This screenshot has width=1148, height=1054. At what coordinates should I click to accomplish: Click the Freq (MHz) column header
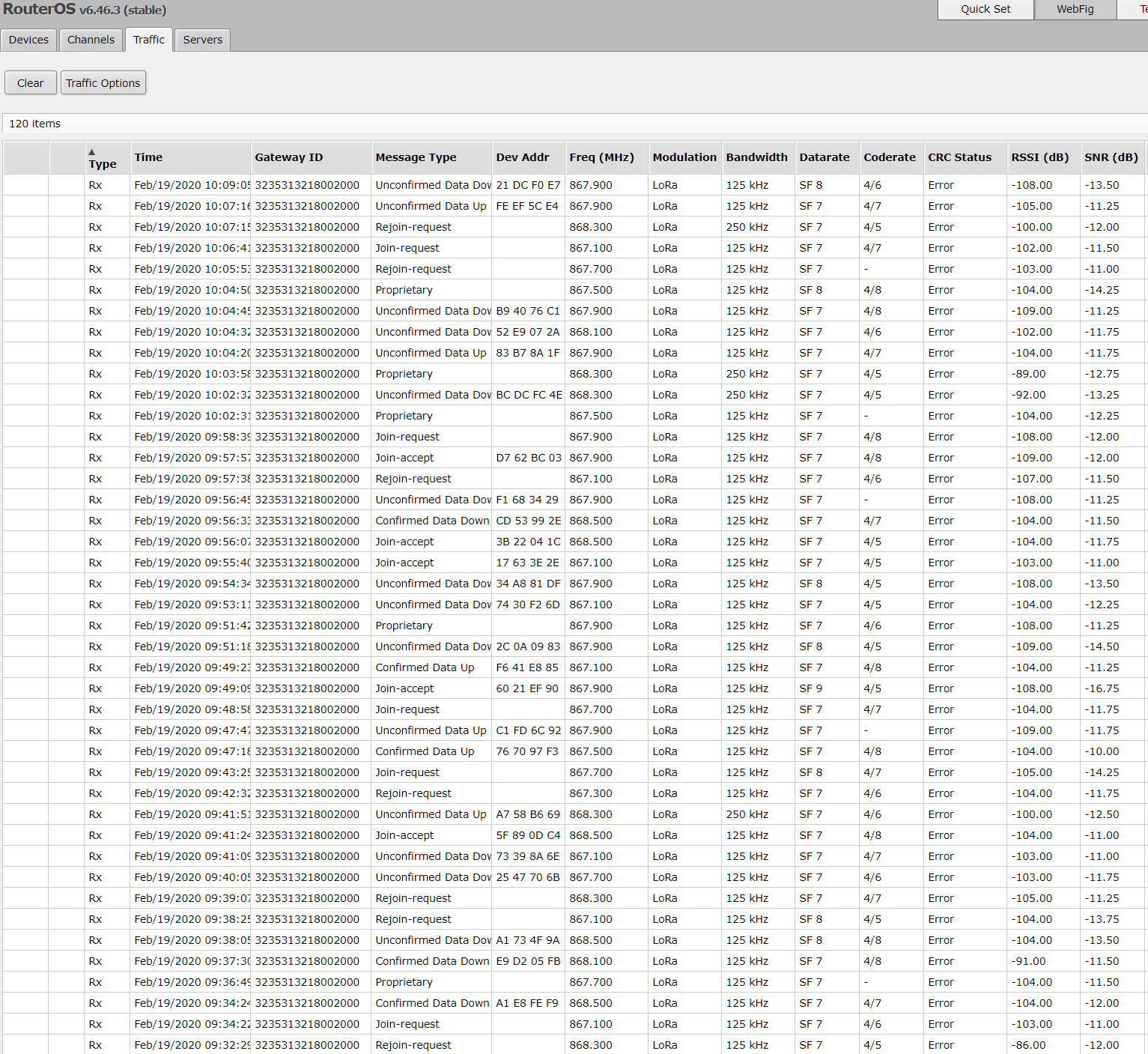(x=601, y=157)
